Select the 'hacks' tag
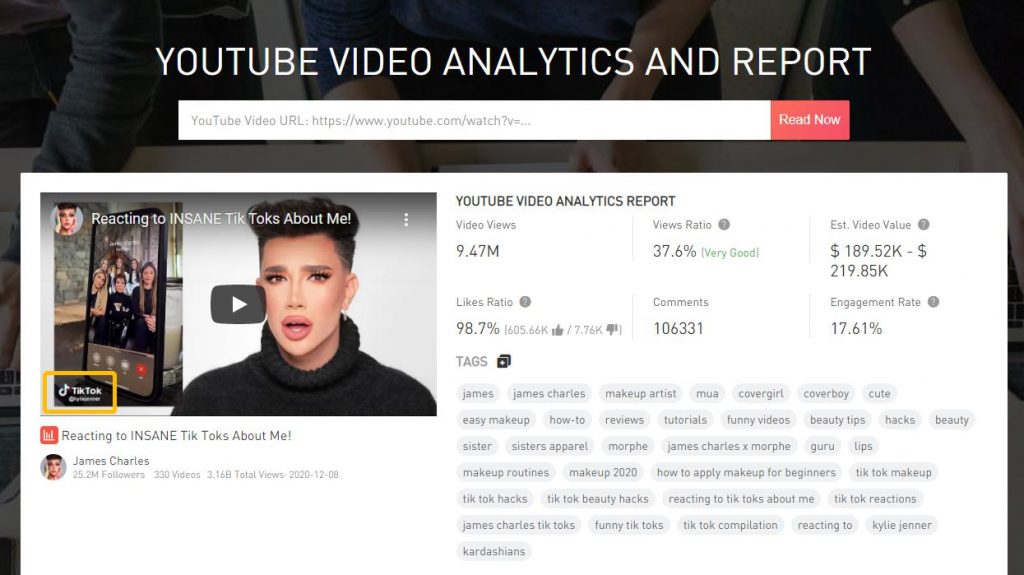Image resolution: width=1024 pixels, height=575 pixels. coord(900,419)
